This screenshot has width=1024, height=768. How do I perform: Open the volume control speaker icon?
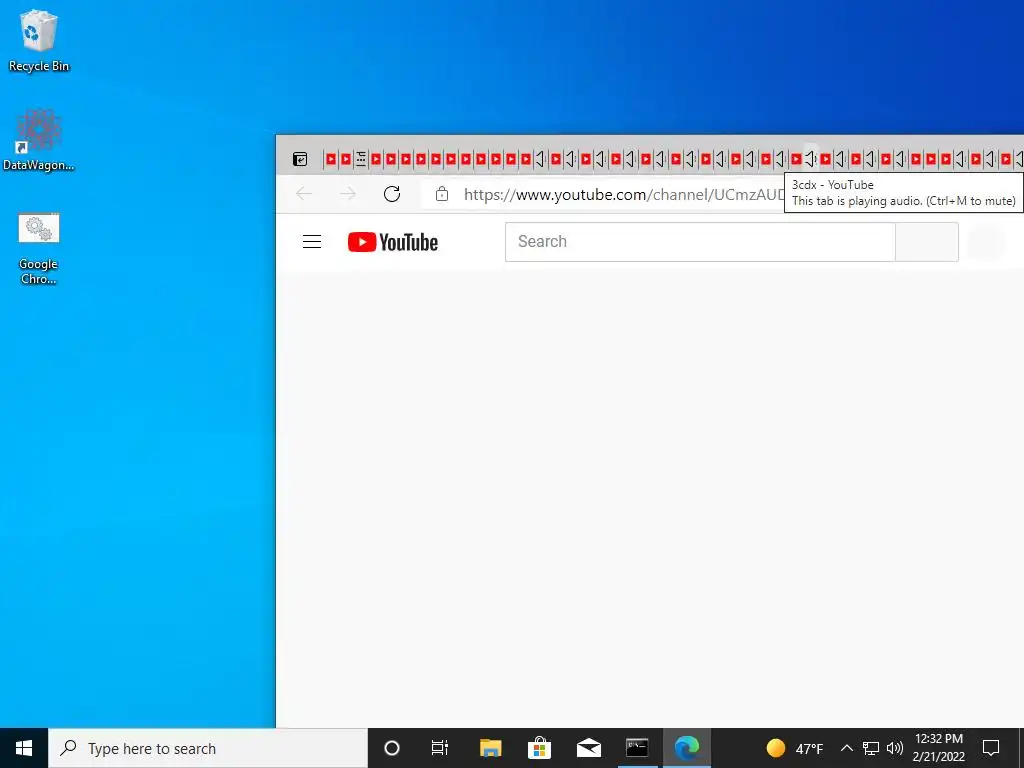[x=895, y=748]
